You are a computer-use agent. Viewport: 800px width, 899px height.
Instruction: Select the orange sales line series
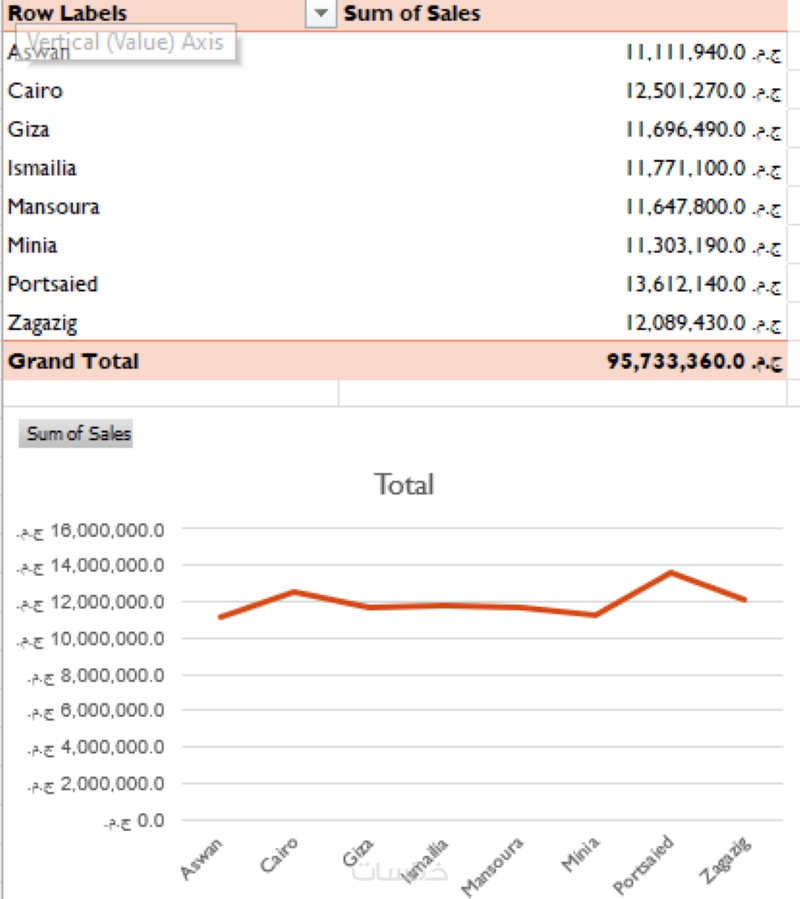(x=450, y=606)
